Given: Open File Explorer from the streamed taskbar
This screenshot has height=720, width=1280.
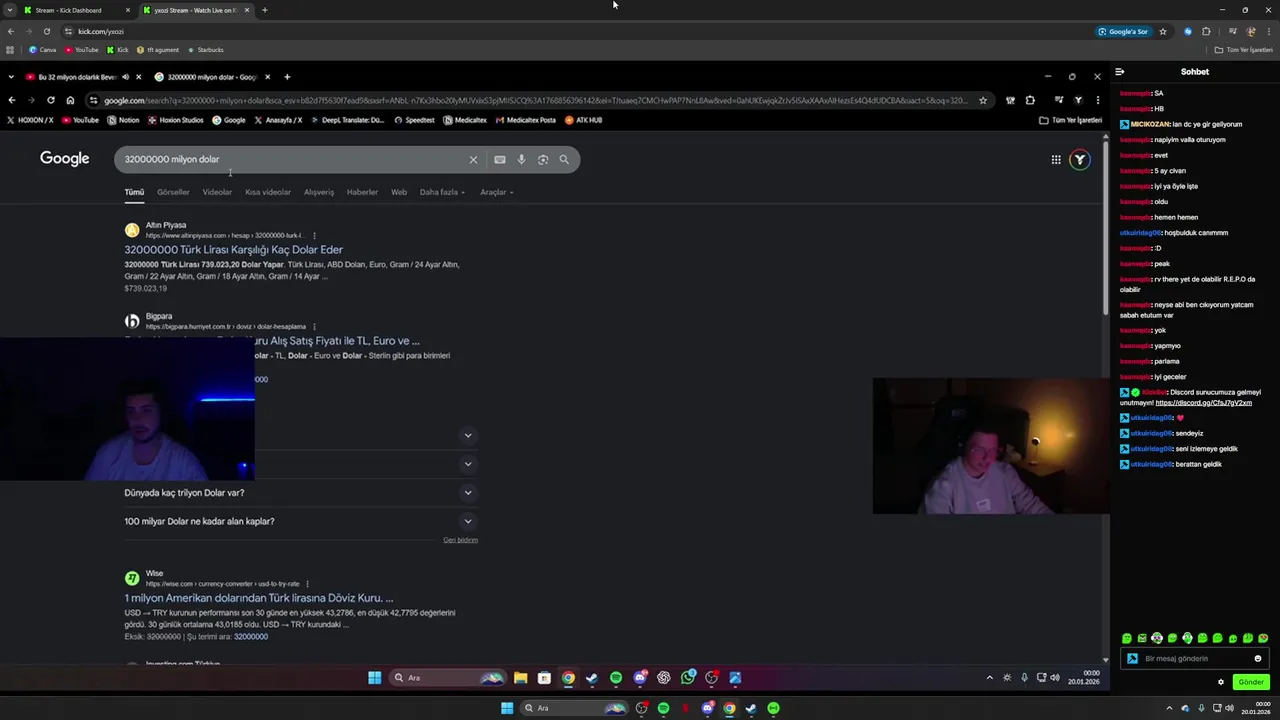Looking at the screenshot, I should point(520,678).
